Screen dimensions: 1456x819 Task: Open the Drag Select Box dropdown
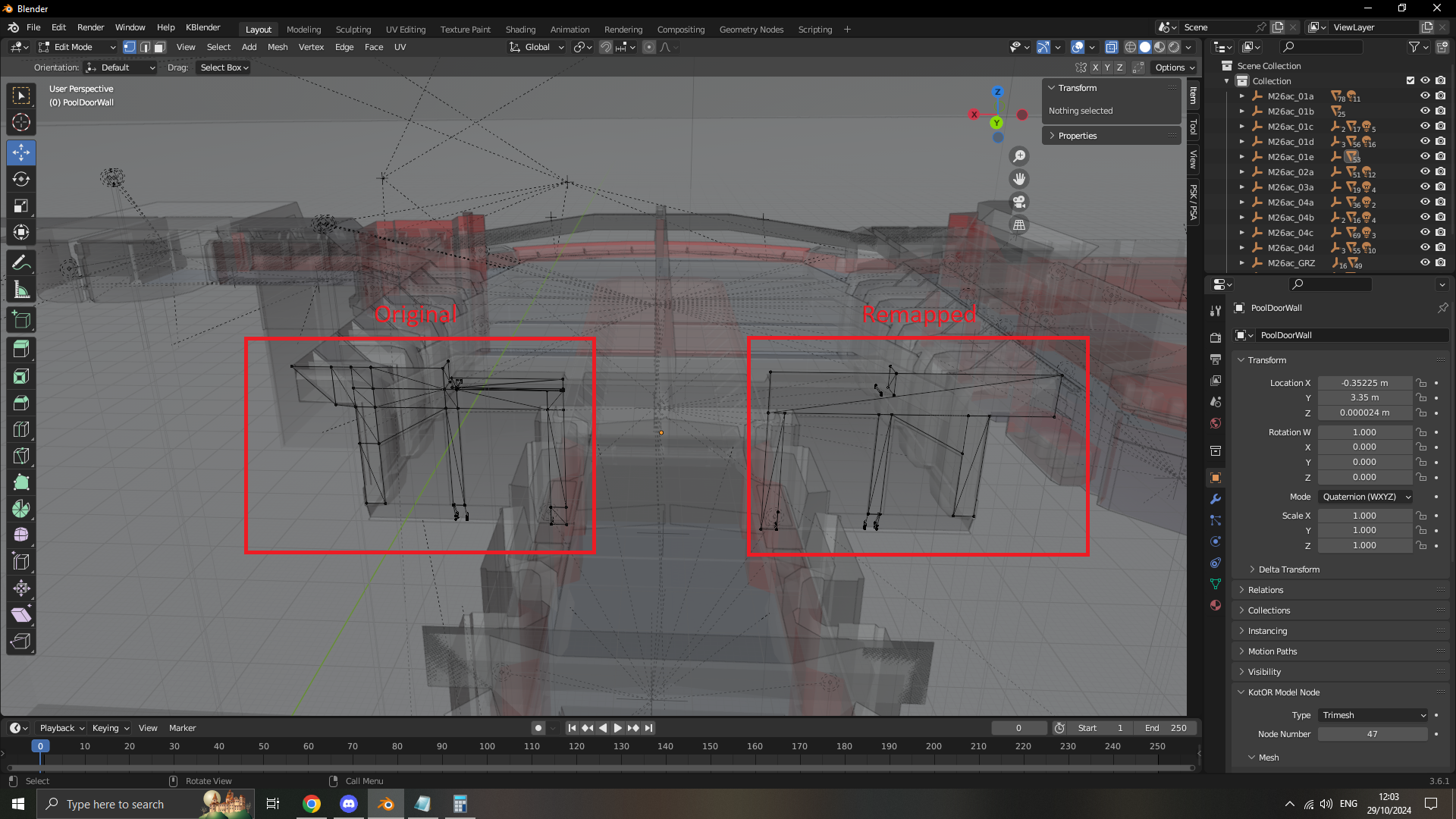click(224, 67)
